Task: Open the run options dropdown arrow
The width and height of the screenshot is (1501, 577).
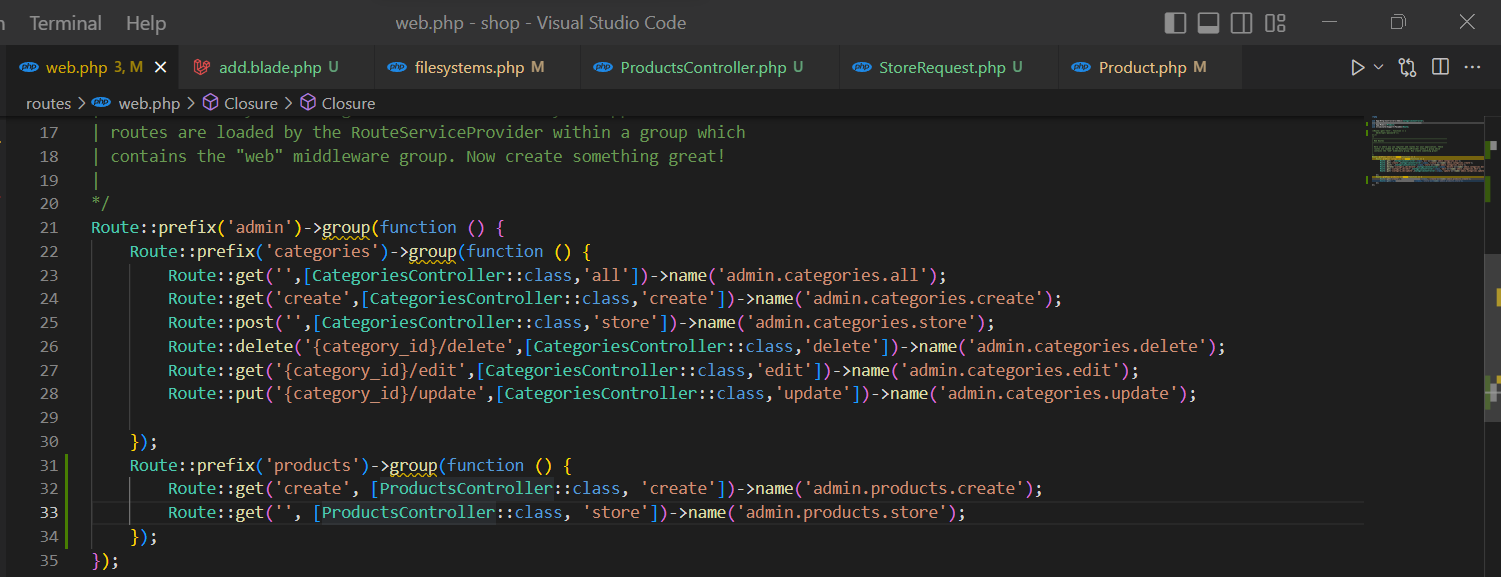Action: (x=1378, y=67)
